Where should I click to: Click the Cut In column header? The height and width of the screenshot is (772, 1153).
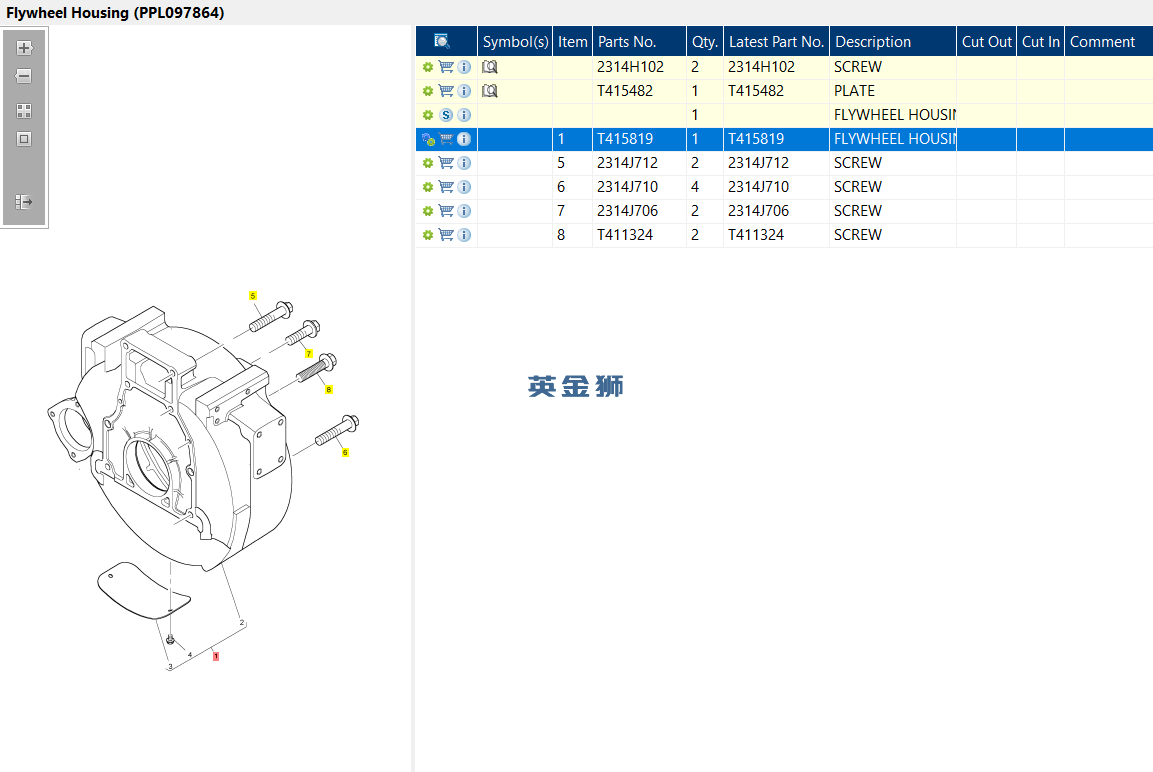click(1040, 42)
